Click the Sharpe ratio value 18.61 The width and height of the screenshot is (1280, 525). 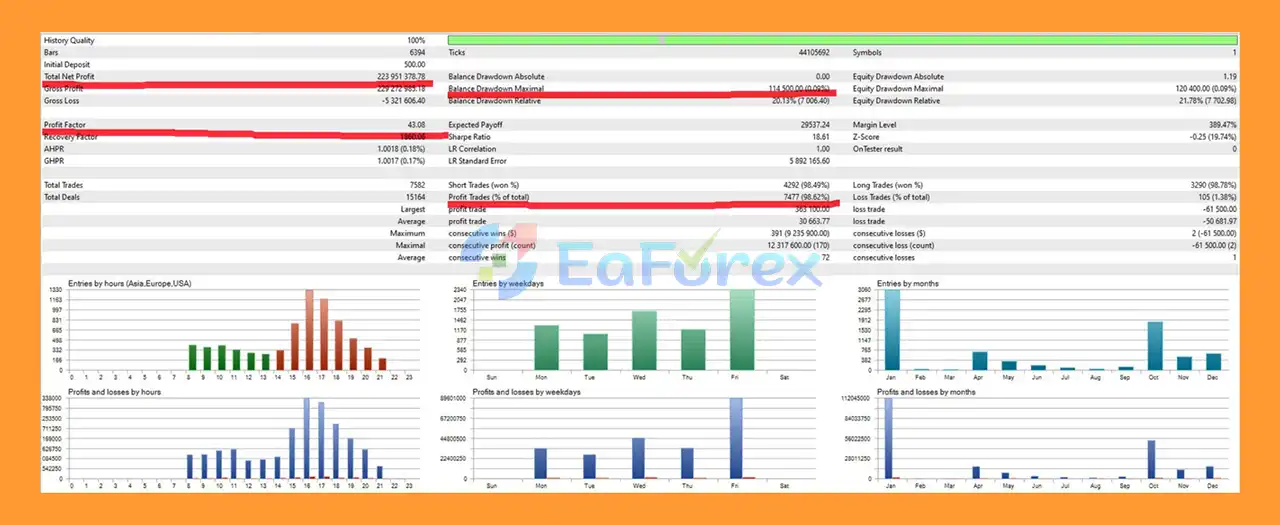pyautogui.click(x=821, y=136)
